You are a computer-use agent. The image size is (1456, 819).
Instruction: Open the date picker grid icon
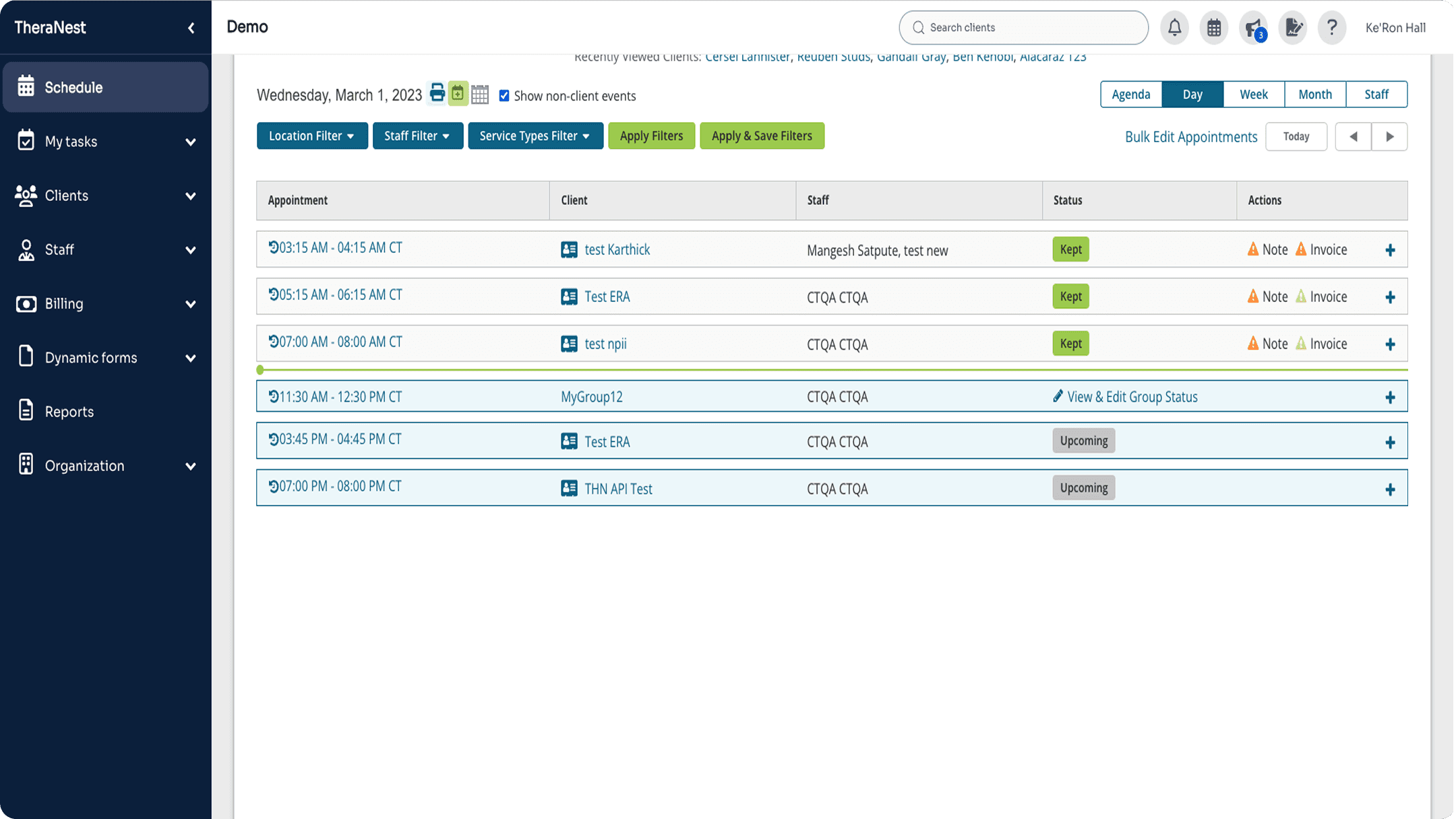click(479, 94)
